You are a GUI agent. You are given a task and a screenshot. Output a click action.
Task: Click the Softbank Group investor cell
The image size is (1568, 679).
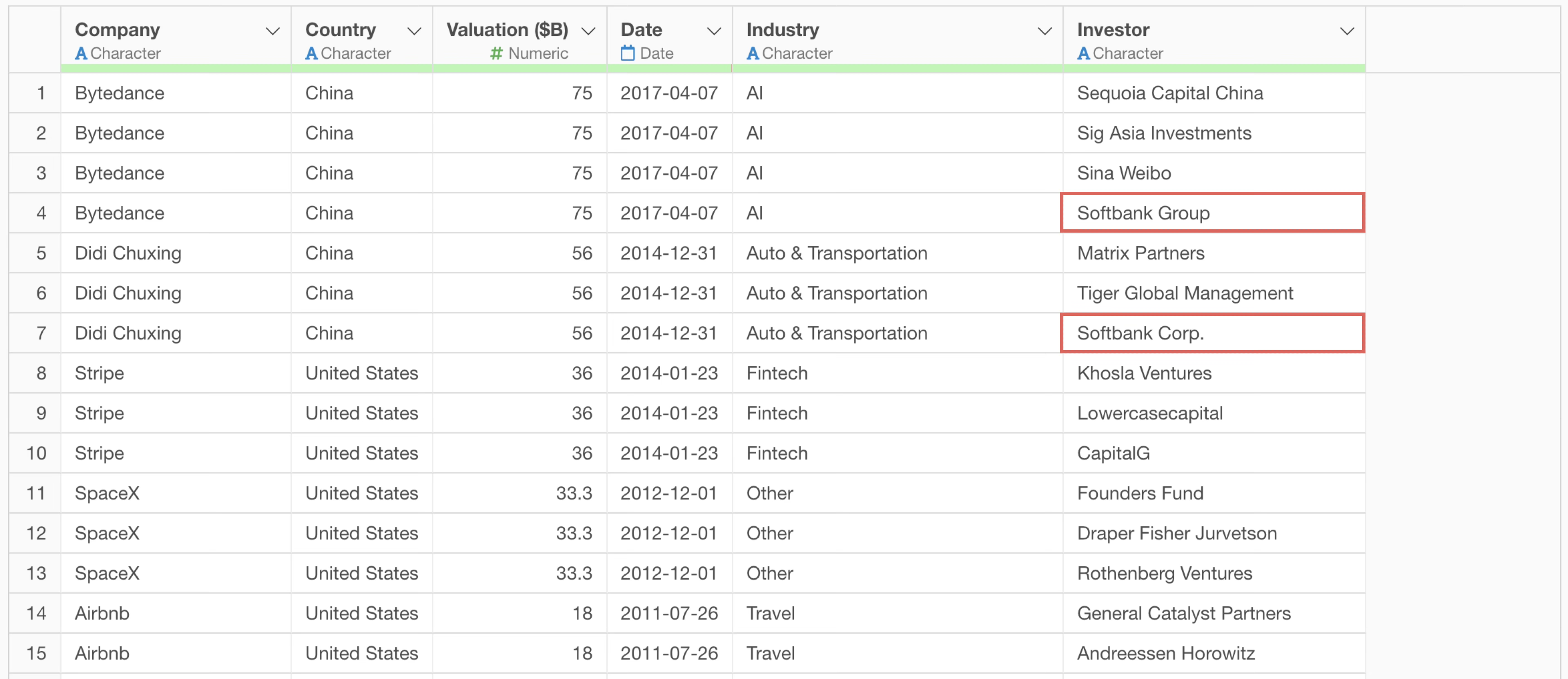pos(1212,213)
